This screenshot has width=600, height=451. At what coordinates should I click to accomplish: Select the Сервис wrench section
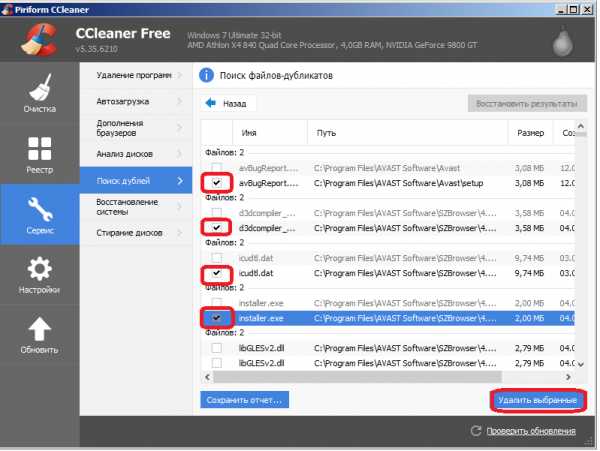click(x=39, y=215)
